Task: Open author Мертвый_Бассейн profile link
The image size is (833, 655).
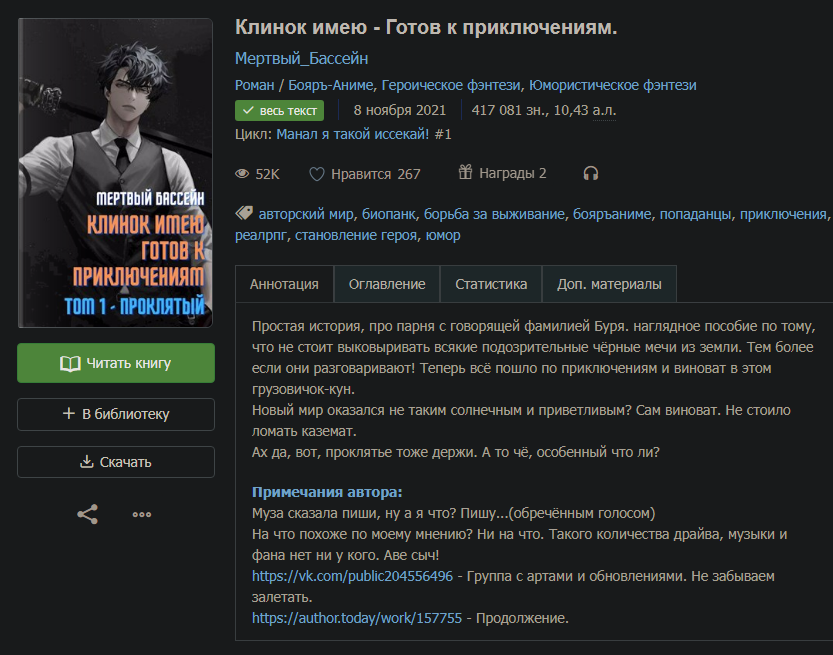Action: (x=302, y=58)
